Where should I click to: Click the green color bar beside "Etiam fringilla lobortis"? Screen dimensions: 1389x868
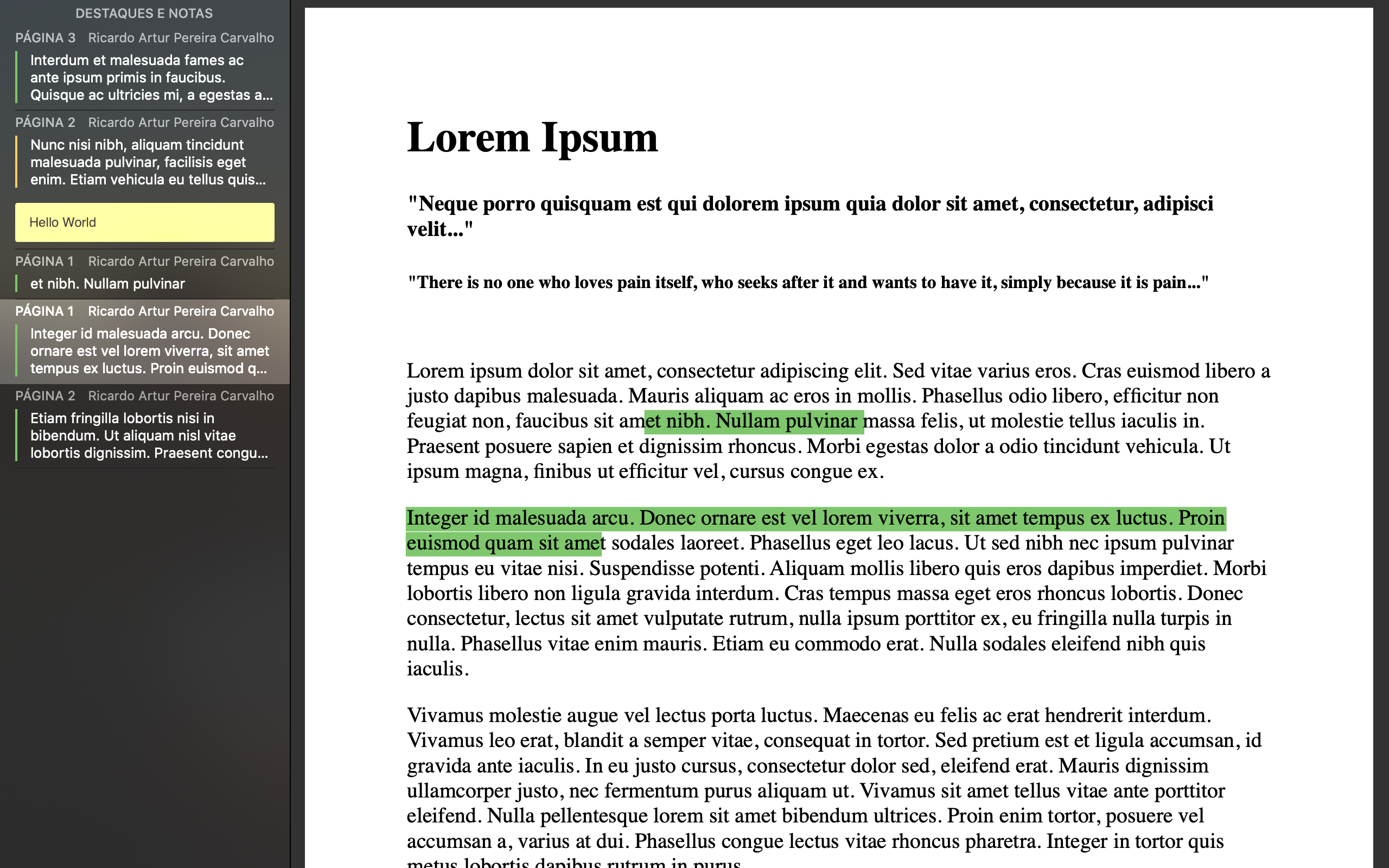[x=16, y=435]
